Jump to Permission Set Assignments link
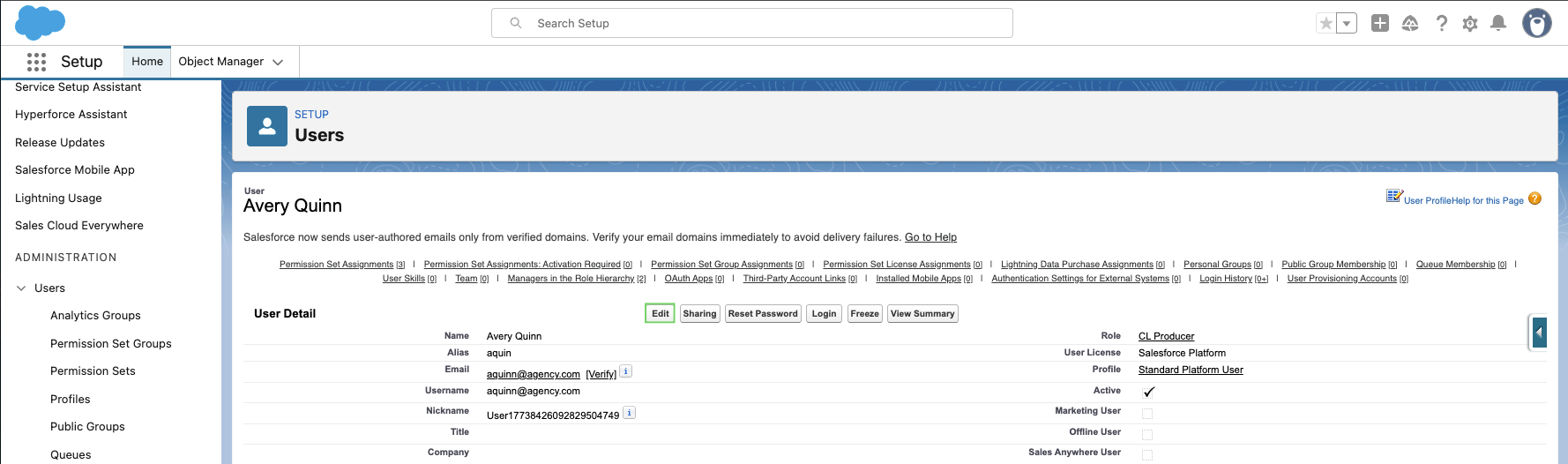 342,265
